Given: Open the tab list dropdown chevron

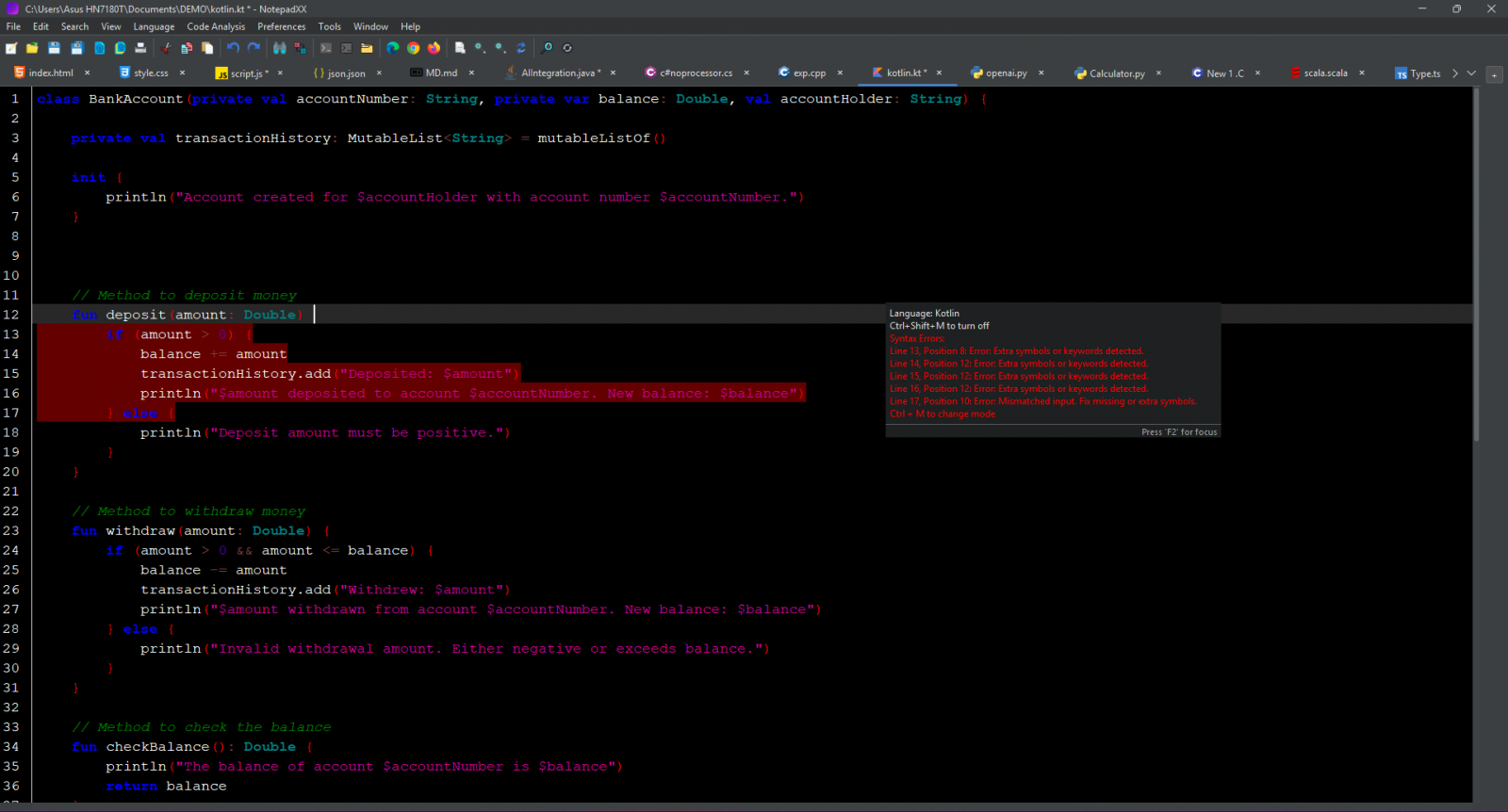Looking at the screenshot, I should tap(1471, 73).
